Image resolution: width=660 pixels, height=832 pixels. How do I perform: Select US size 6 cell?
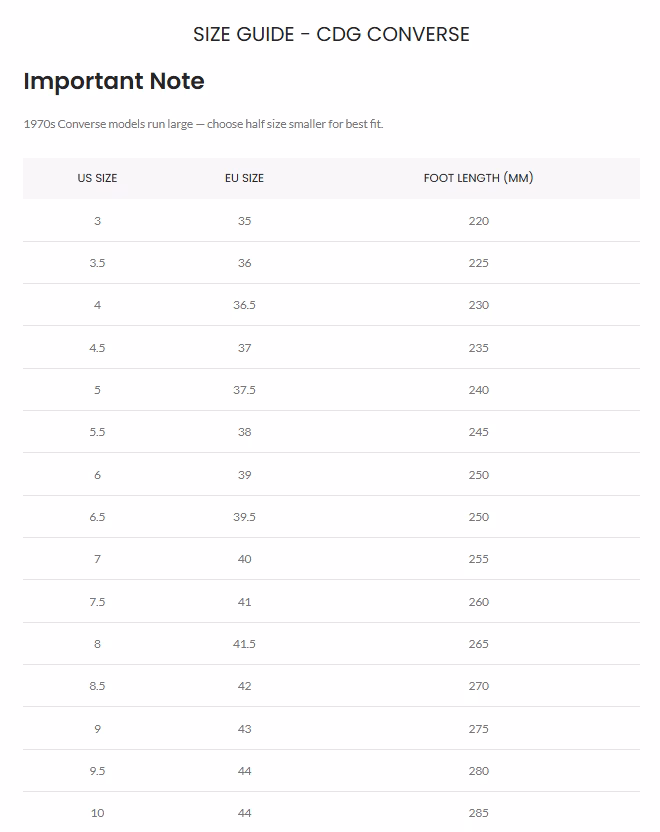click(97, 475)
